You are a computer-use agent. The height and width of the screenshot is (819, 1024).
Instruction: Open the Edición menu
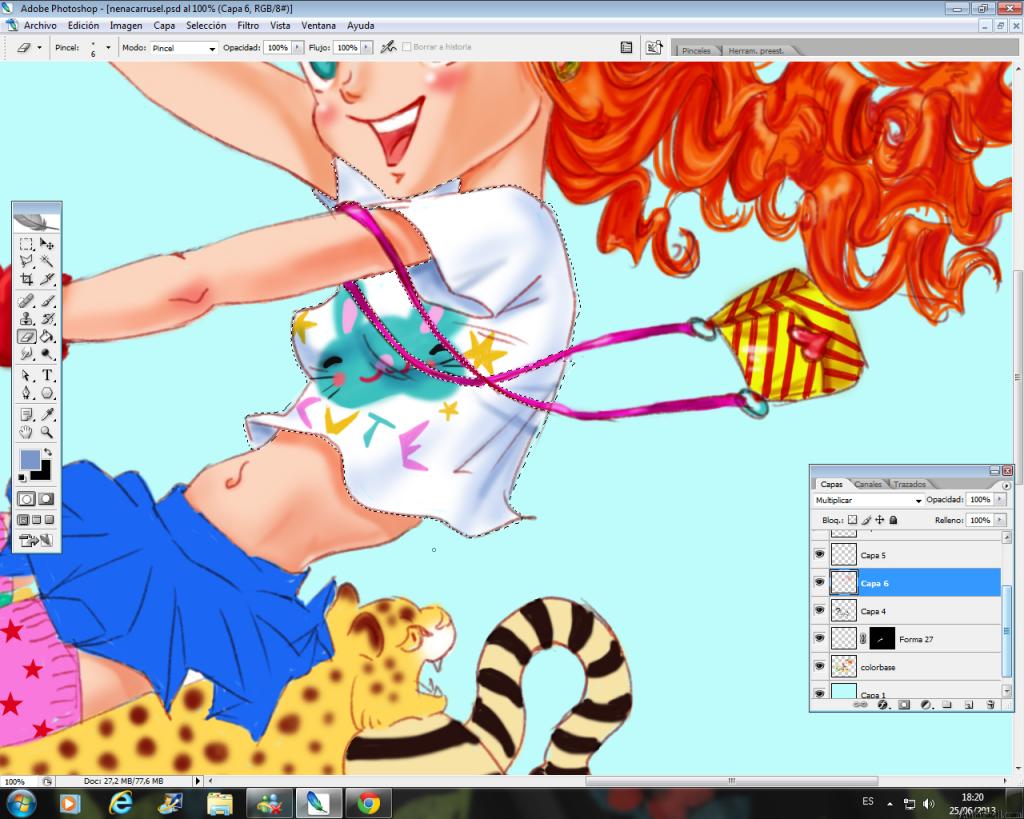click(84, 25)
